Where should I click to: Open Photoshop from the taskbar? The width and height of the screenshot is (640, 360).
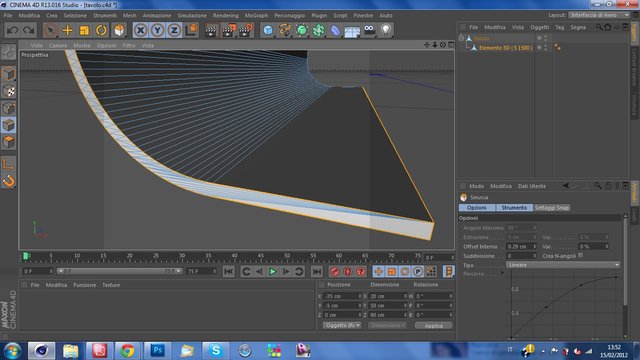158,351
